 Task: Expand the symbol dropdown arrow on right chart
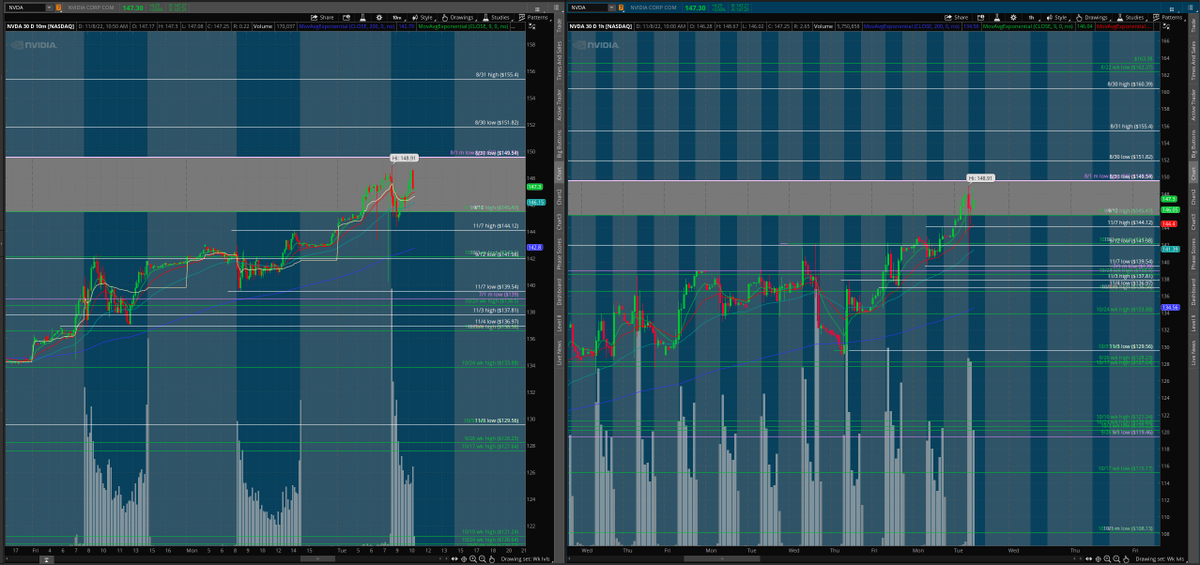coord(612,8)
